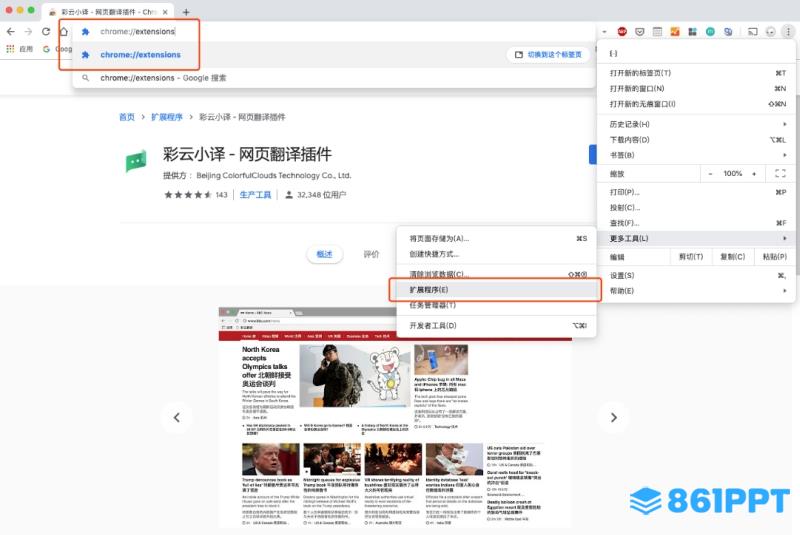This screenshot has height=535, width=800.
Task: Click the user profile avatar icon
Action: coord(770,32)
